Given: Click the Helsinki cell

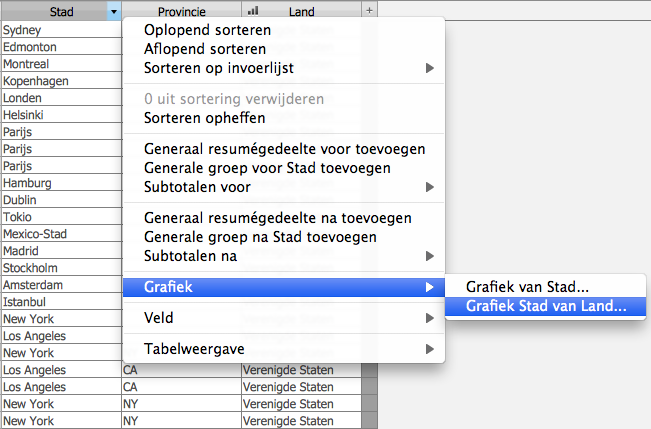Looking at the screenshot, I should [61, 115].
